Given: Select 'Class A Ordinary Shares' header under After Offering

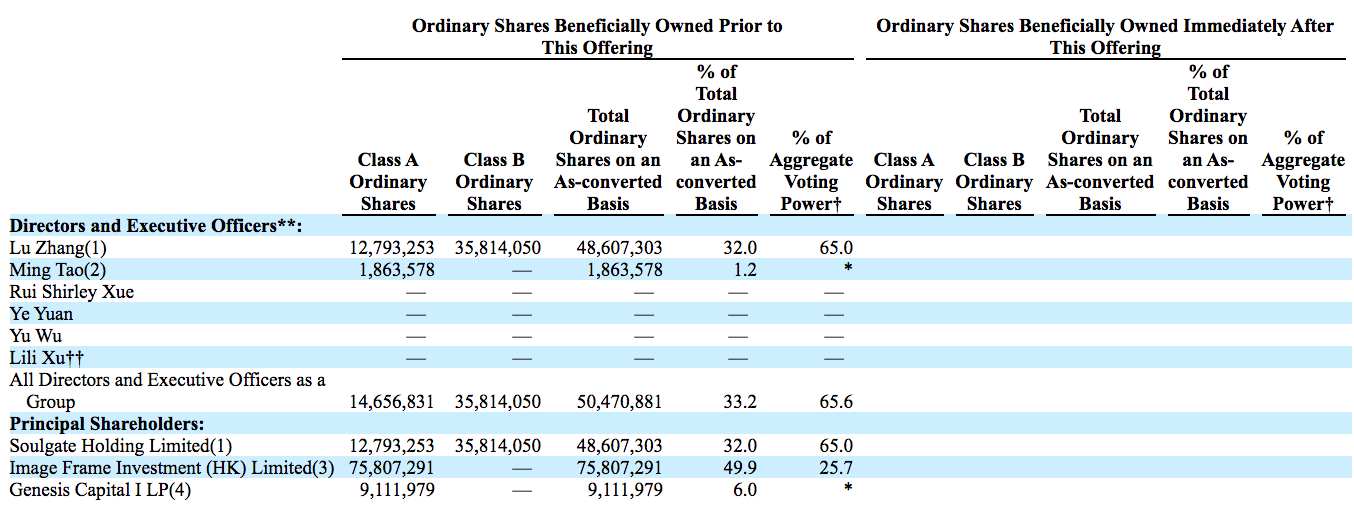Looking at the screenshot, I should coord(904,182).
